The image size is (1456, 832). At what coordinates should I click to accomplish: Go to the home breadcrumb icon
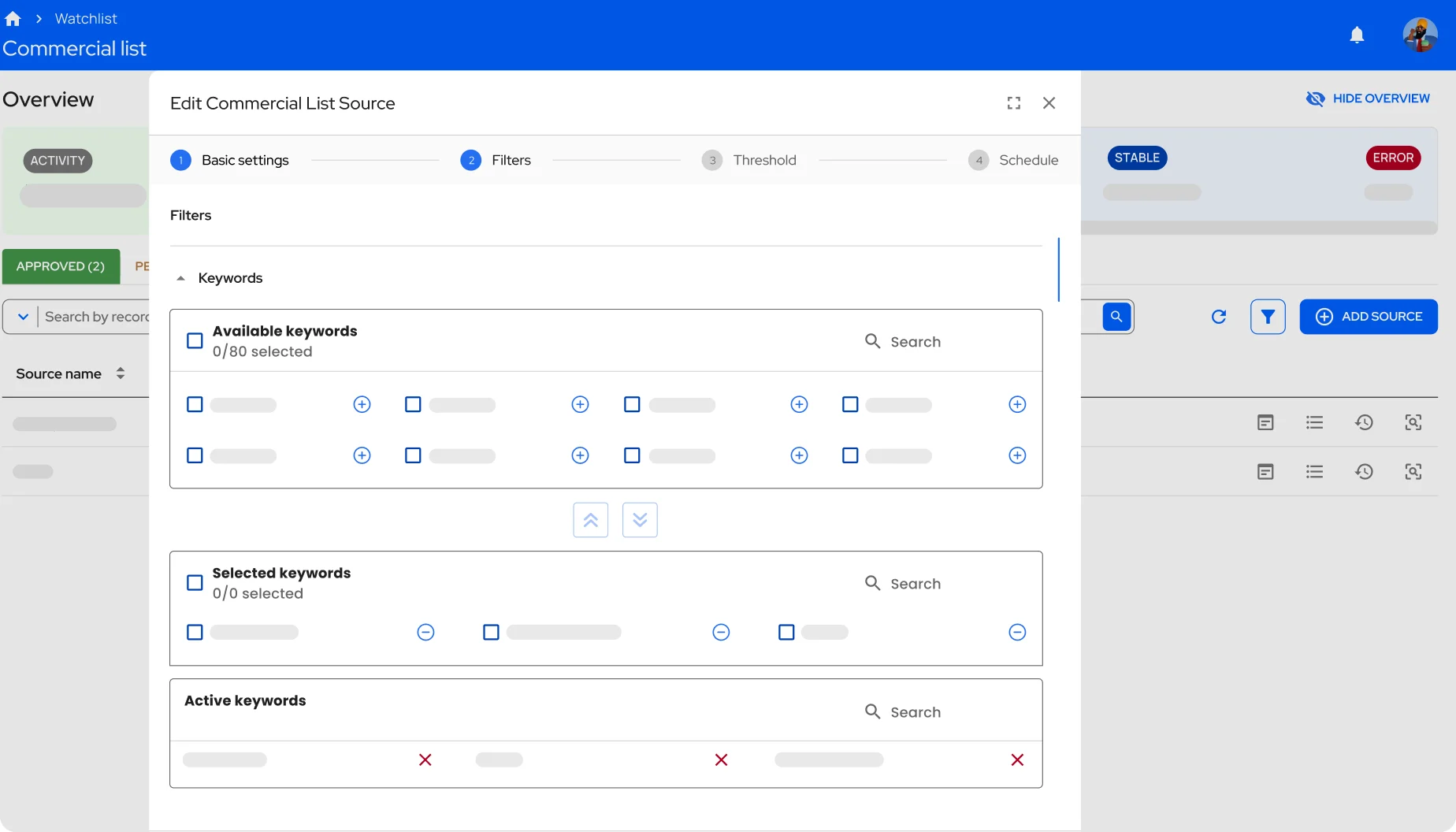click(x=13, y=18)
